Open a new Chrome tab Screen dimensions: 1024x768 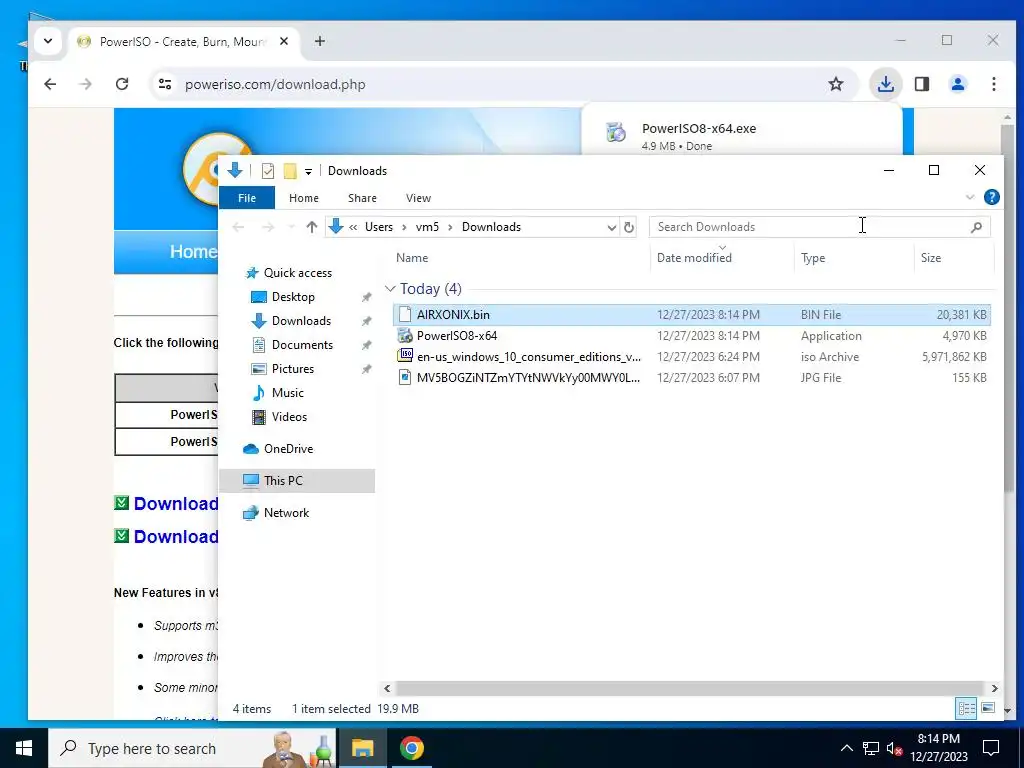[319, 41]
